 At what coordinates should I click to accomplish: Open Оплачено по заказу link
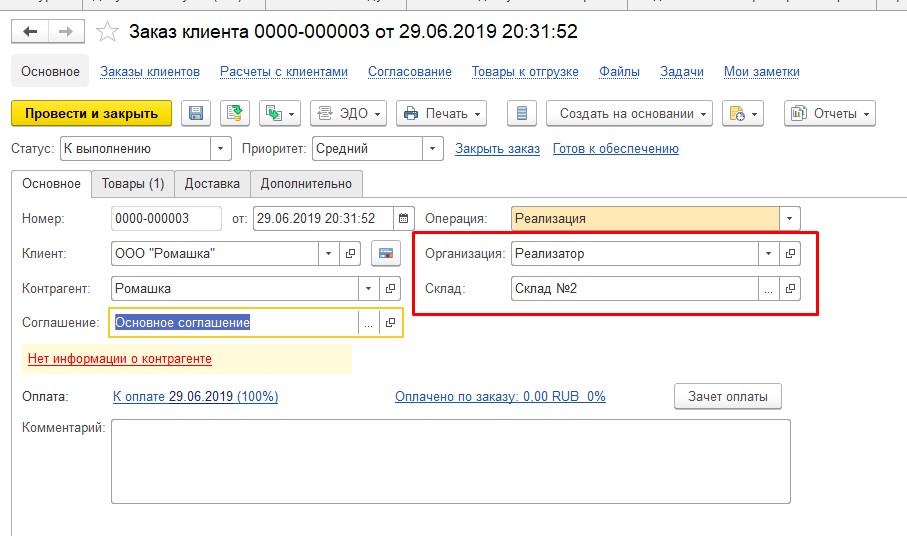(x=500, y=397)
